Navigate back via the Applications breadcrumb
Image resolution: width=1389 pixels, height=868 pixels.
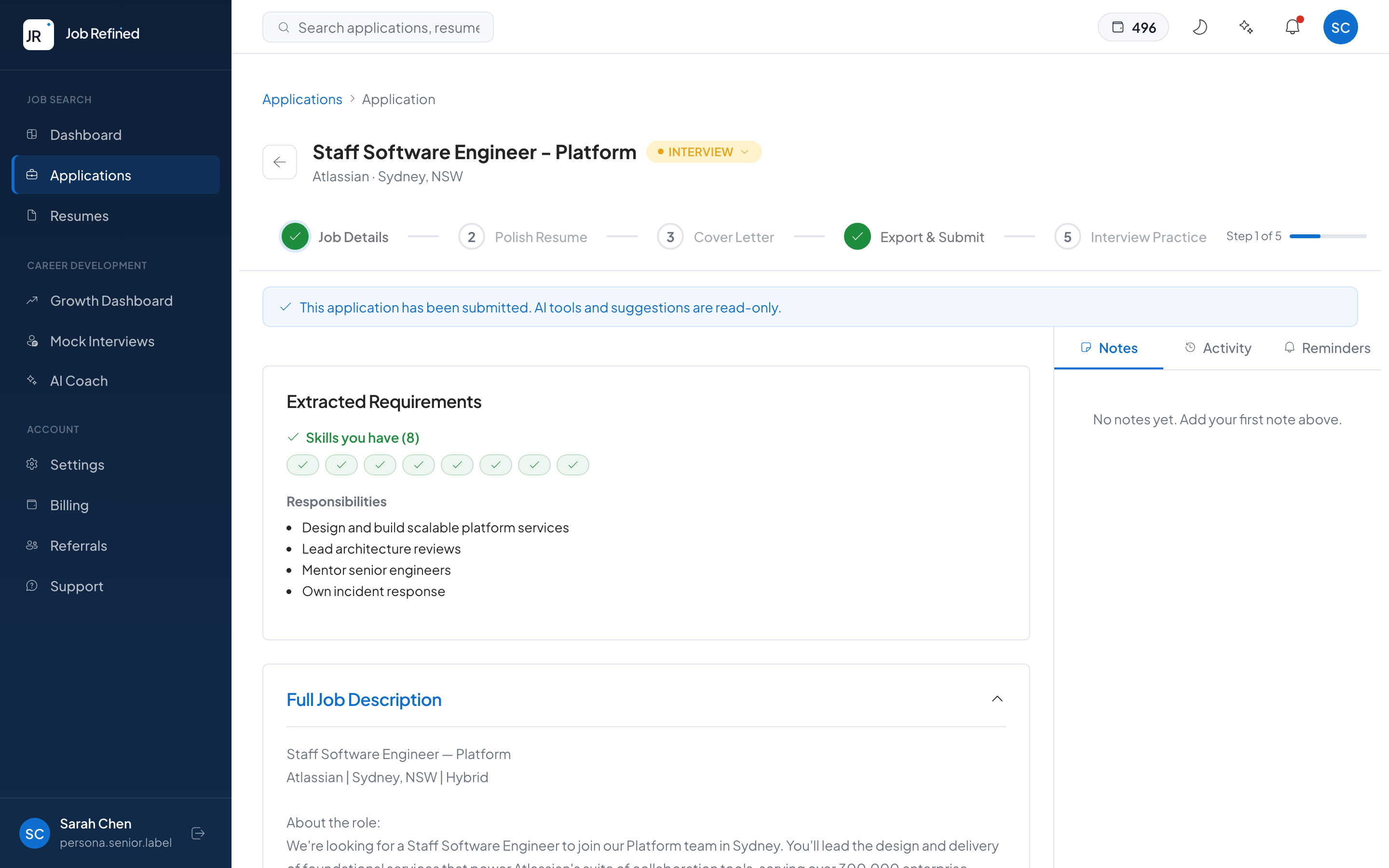click(302, 99)
